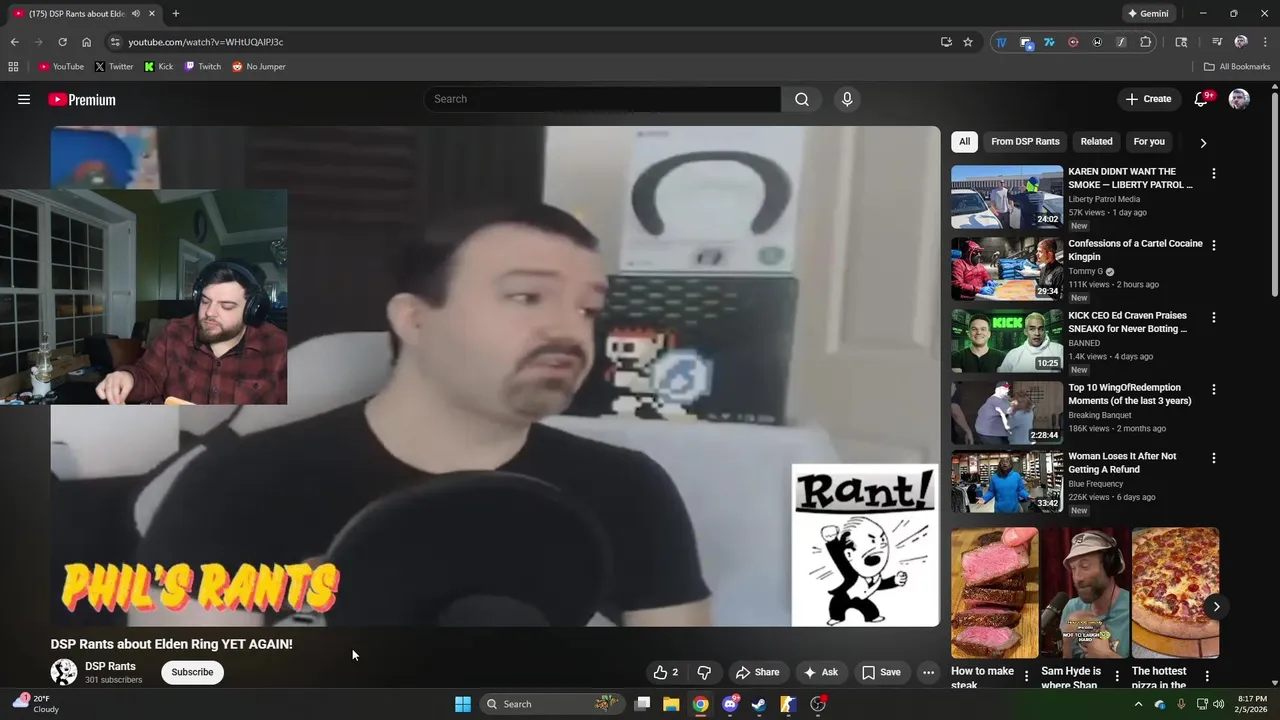Open options for Woman Loses It video
Image resolution: width=1280 pixels, height=720 pixels.
[1214, 458]
